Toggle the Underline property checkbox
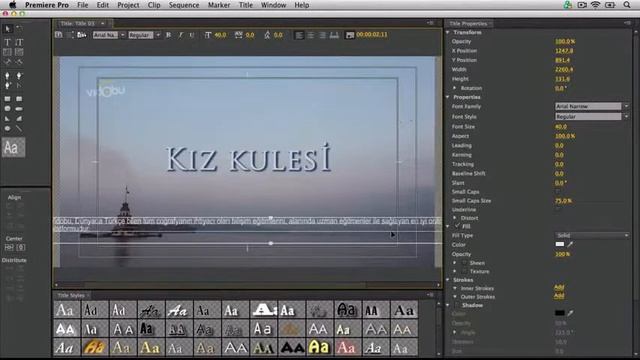Viewport: 640px width, 360px height. [558, 210]
